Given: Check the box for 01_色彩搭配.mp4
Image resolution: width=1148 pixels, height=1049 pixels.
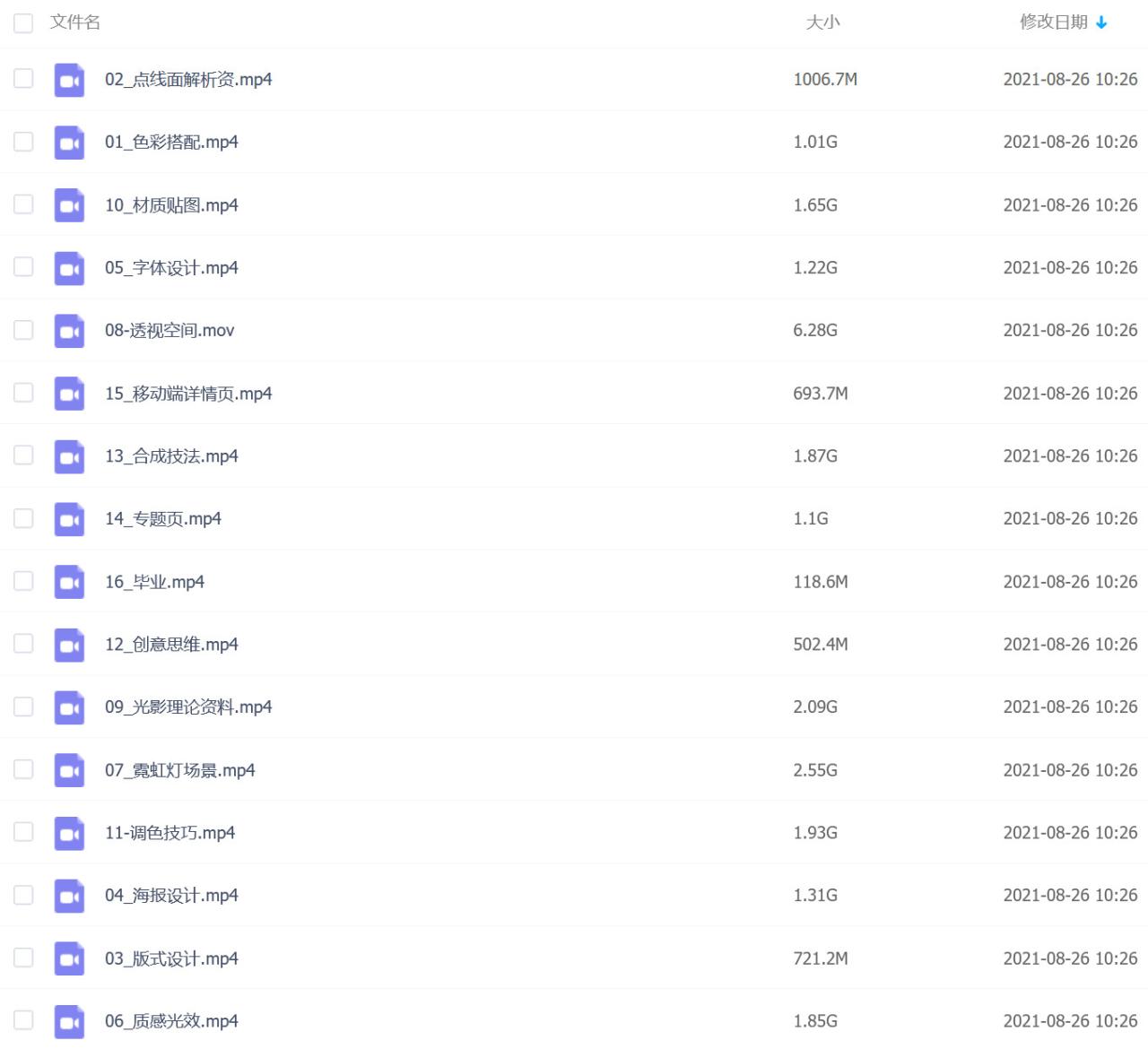Looking at the screenshot, I should [23, 142].
